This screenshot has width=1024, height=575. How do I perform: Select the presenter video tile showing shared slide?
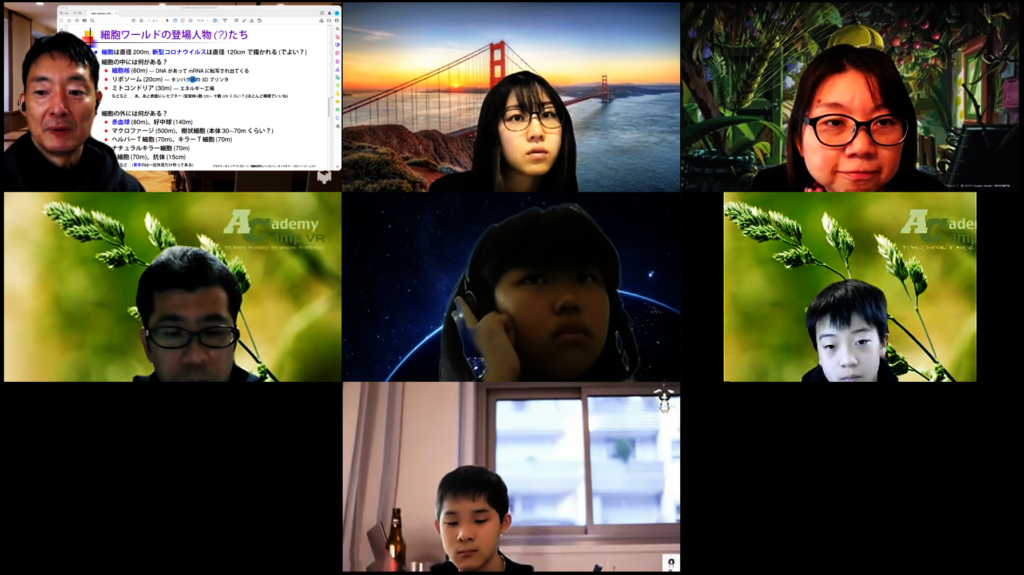click(172, 97)
